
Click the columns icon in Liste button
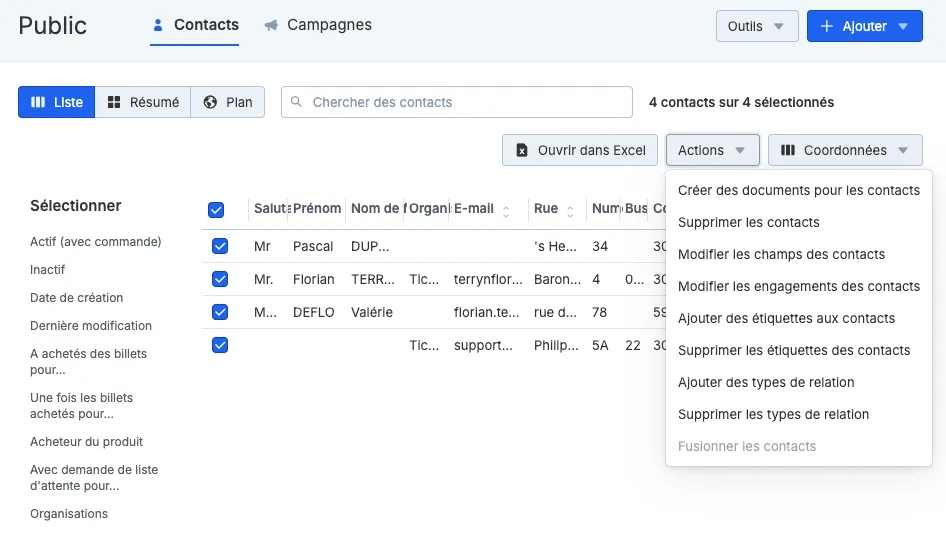coord(38,102)
